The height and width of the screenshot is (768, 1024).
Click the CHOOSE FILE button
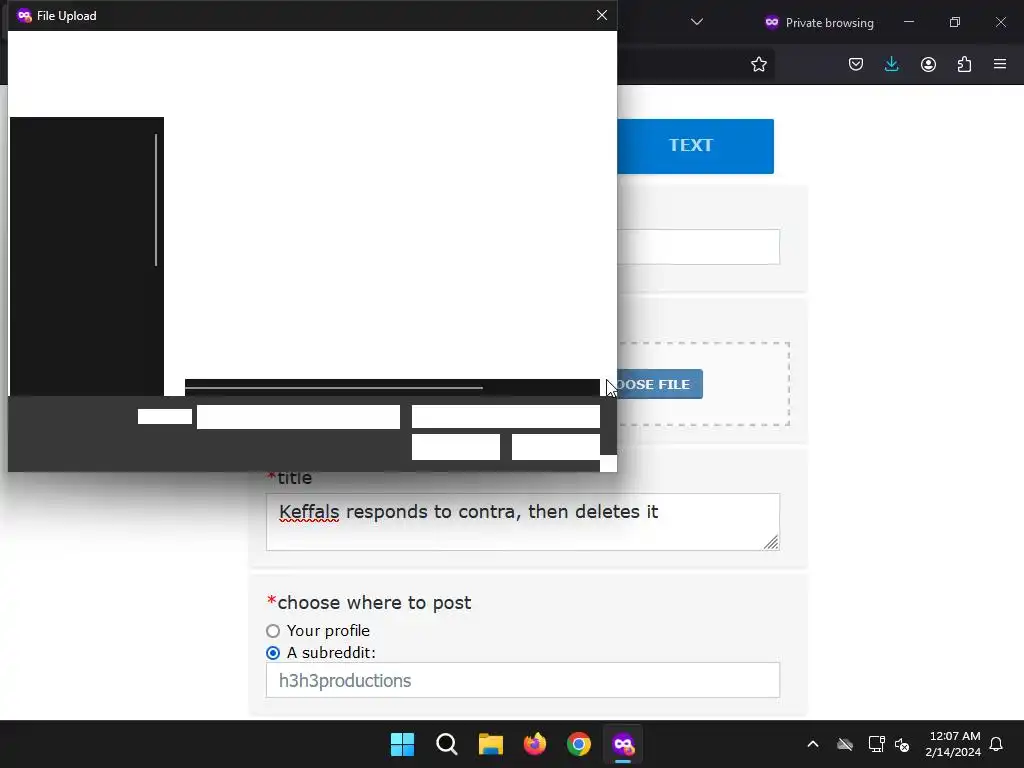pos(660,384)
